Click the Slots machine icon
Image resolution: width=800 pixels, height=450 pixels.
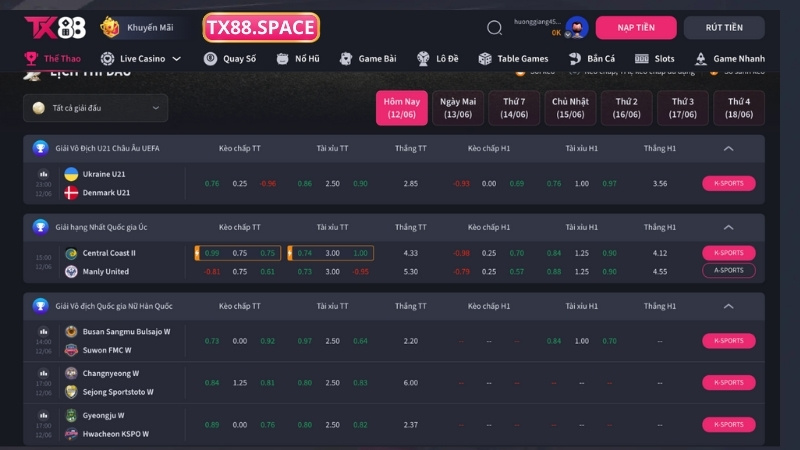(x=641, y=59)
